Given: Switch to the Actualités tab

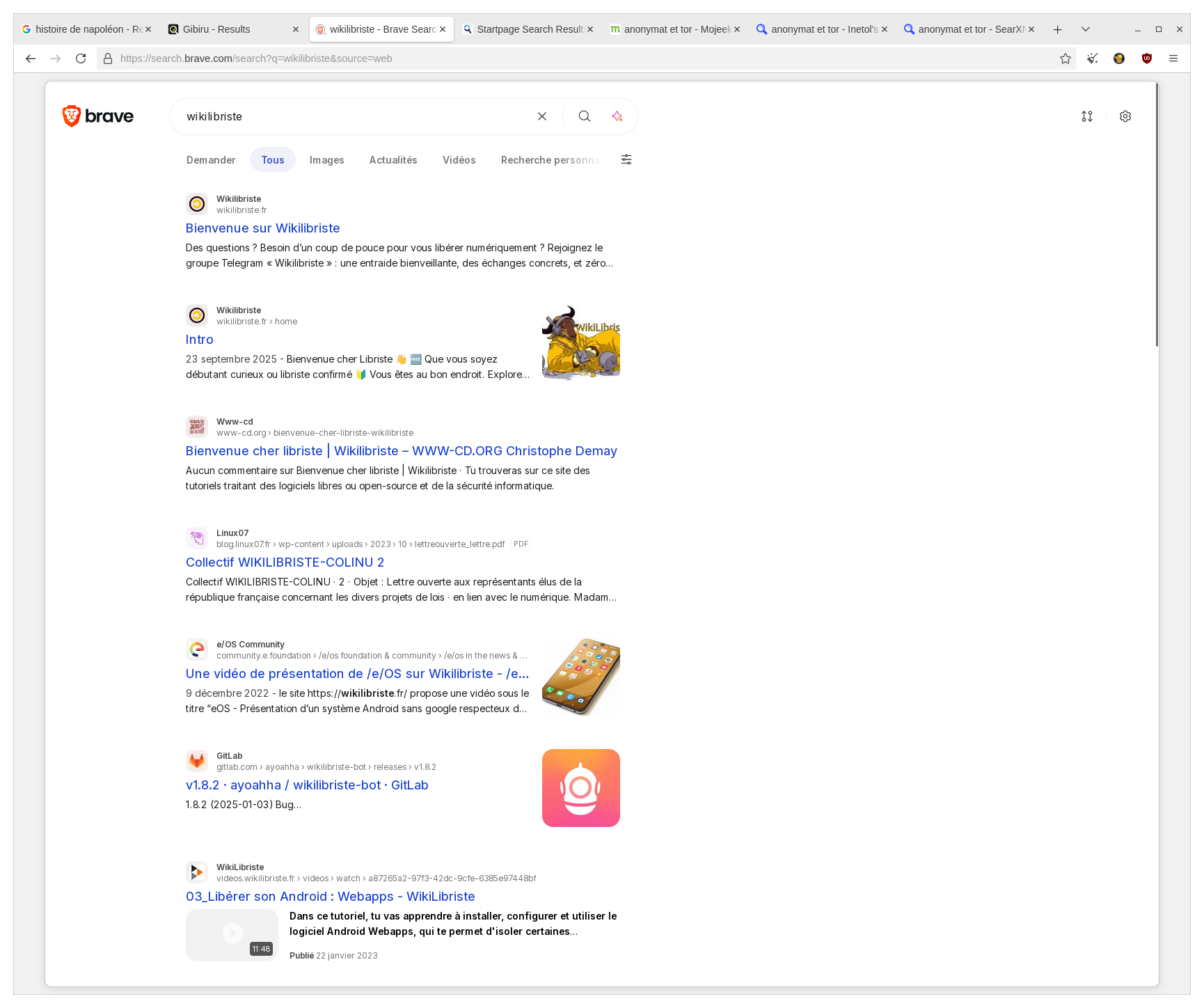Looking at the screenshot, I should click(393, 160).
